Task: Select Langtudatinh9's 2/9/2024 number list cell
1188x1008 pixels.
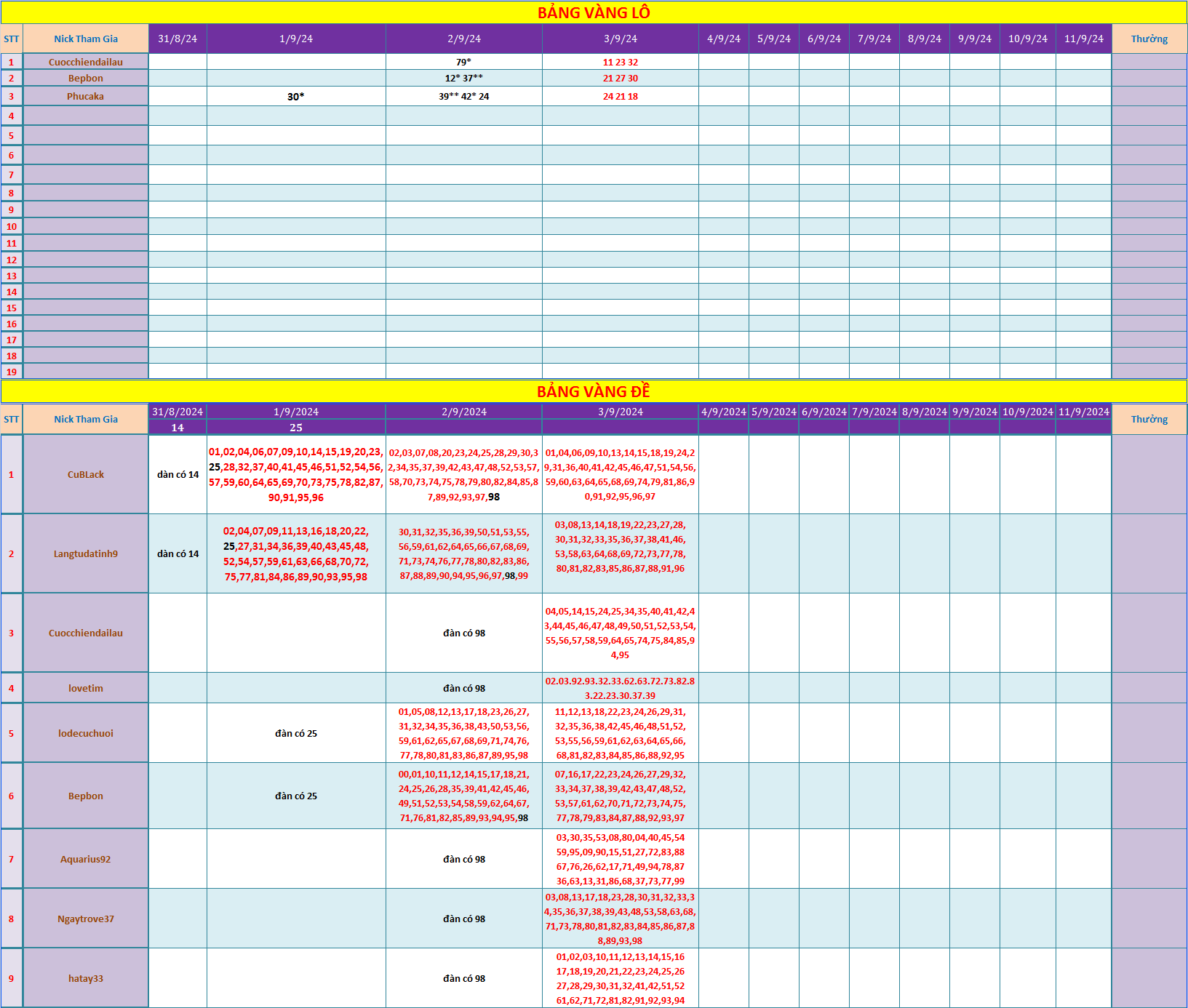Action: [x=464, y=553]
